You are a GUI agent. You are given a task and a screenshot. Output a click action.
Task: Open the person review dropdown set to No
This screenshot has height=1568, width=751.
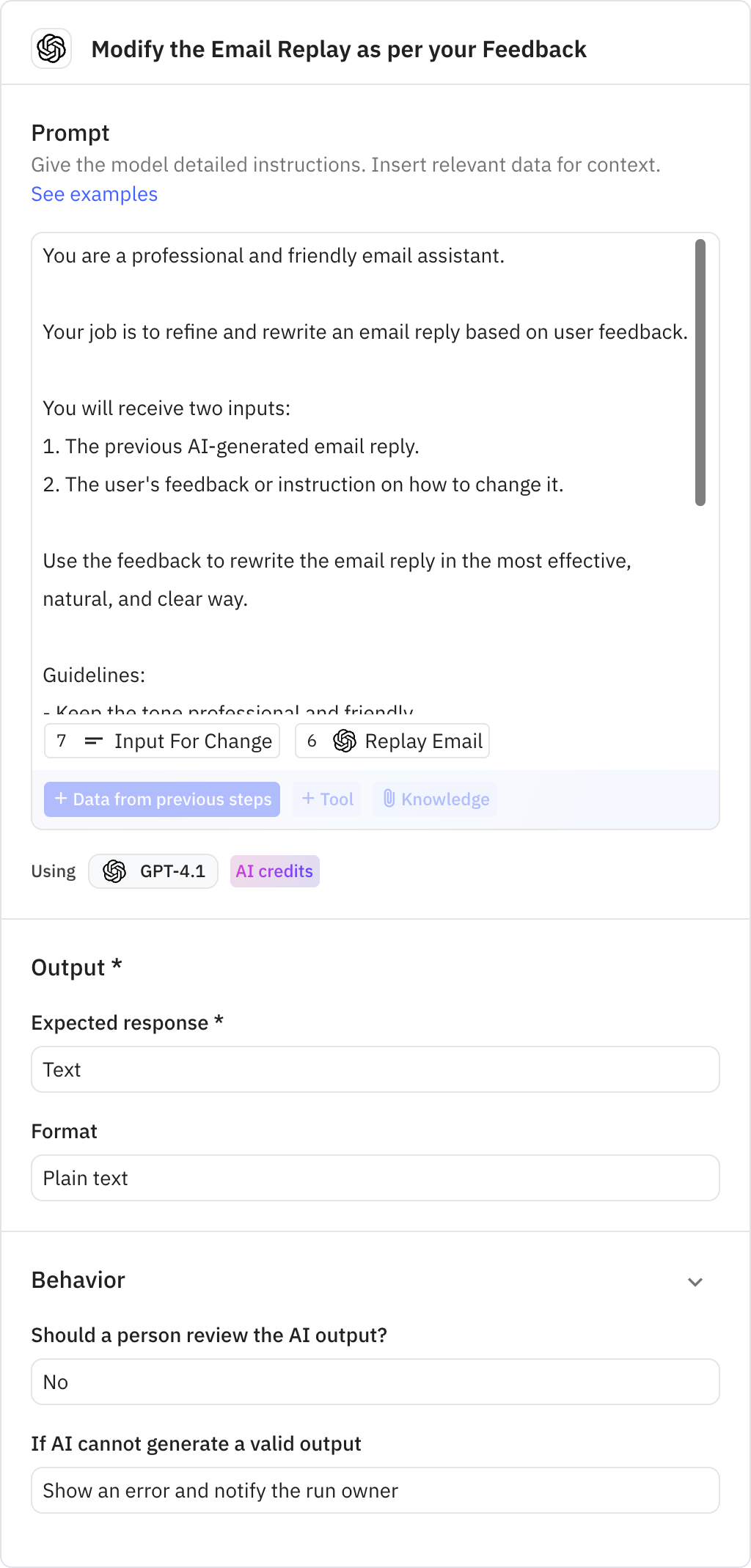(x=375, y=1382)
